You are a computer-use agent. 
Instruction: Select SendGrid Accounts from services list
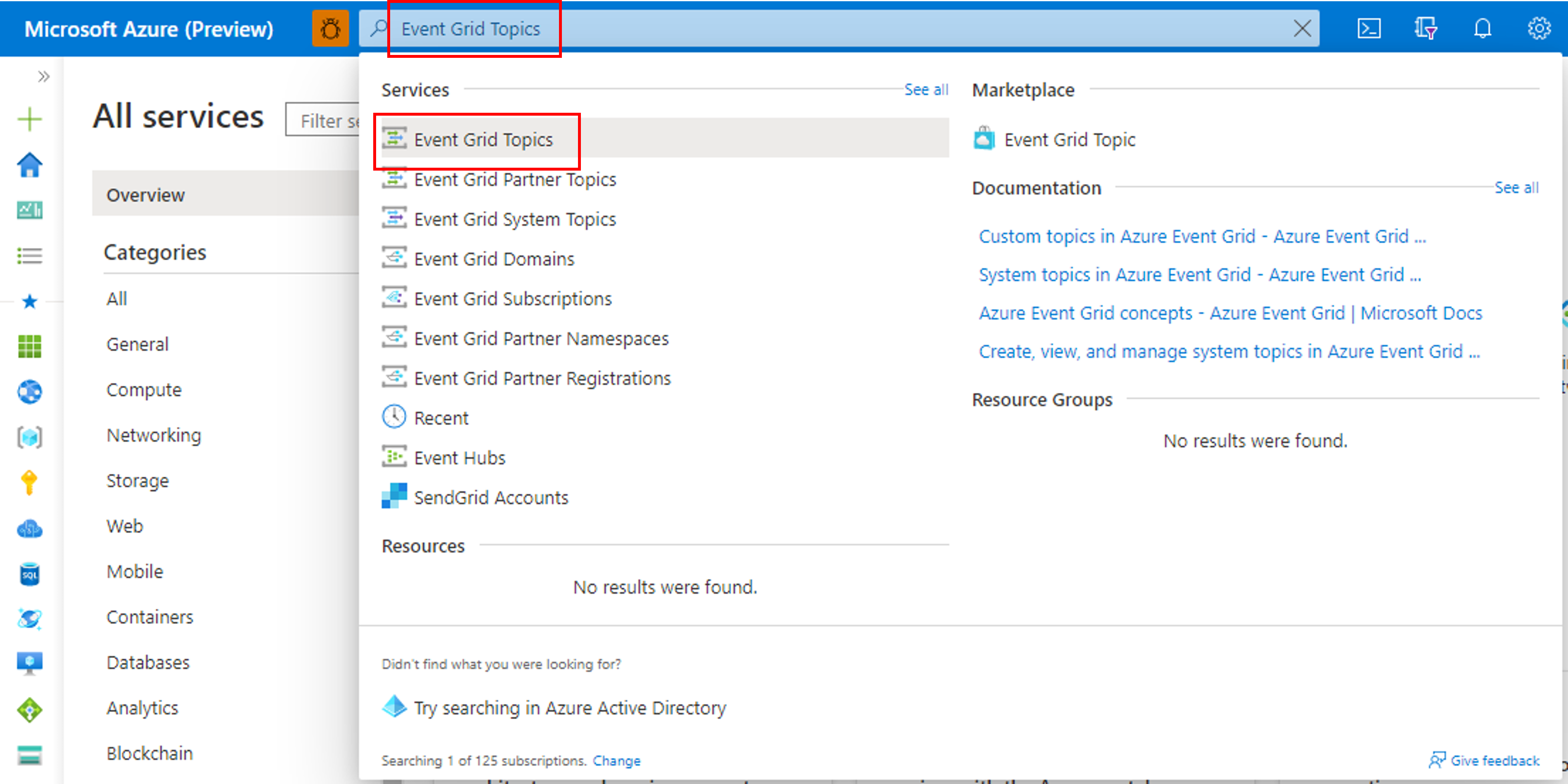click(x=491, y=497)
